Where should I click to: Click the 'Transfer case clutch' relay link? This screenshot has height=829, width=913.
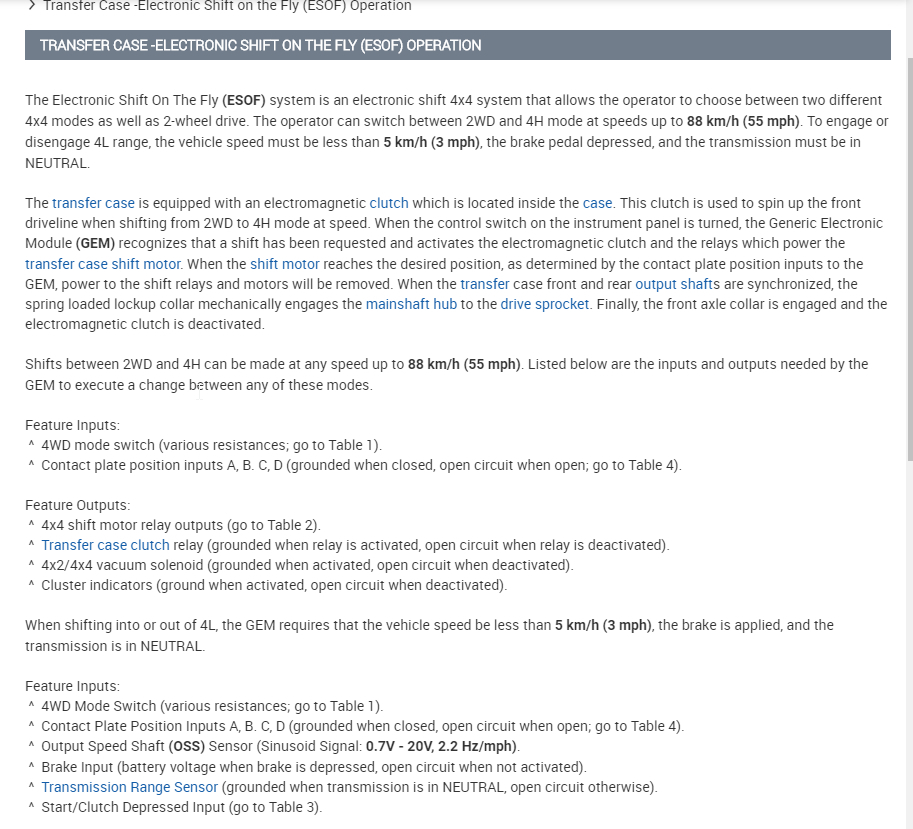pos(105,545)
